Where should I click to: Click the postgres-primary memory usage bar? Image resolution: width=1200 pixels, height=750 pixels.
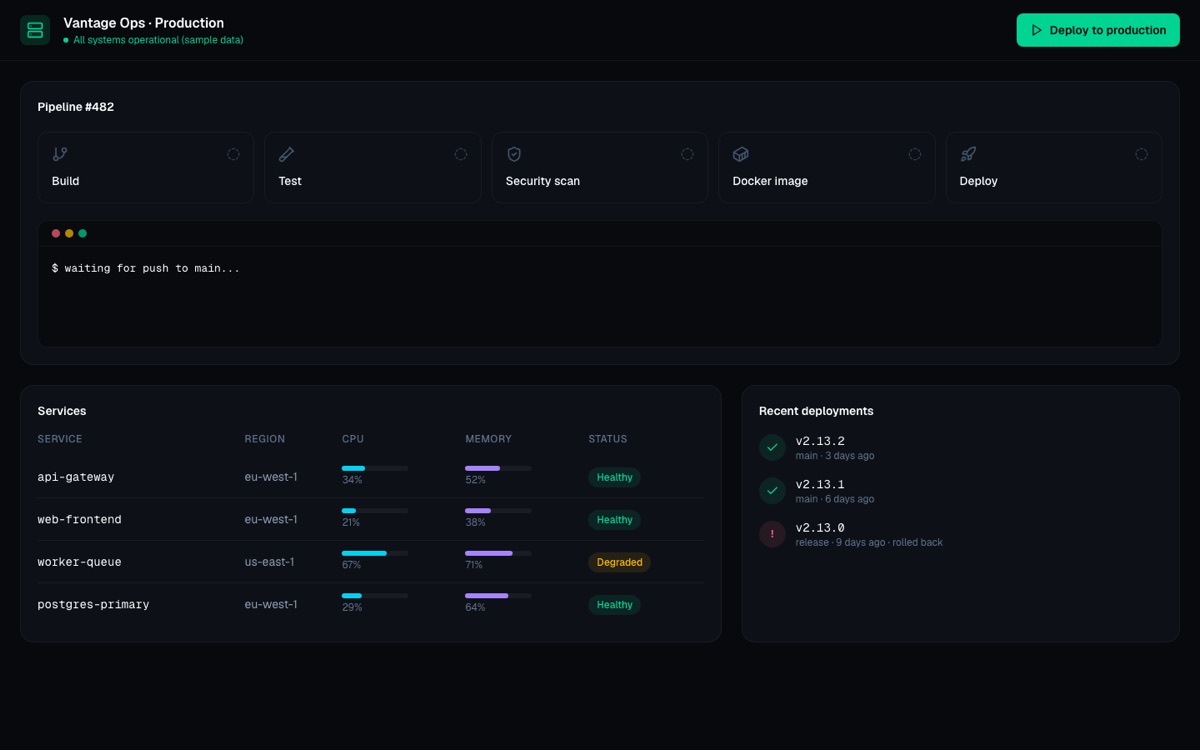point(498,595)
